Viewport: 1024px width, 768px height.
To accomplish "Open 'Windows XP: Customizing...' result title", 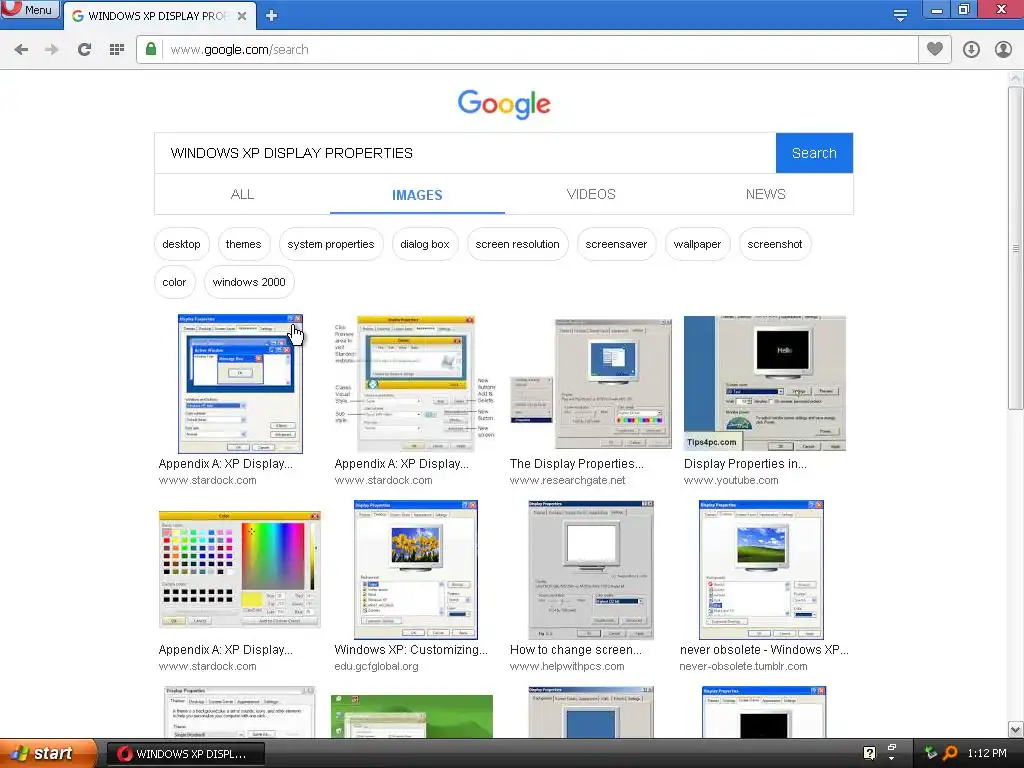I will [411, 650].
